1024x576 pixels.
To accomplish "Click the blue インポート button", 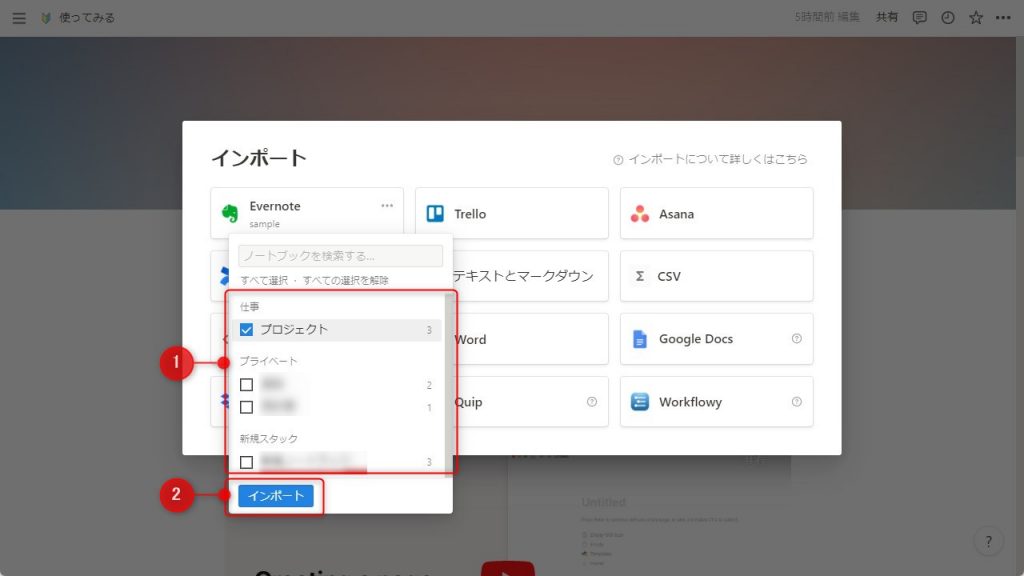I will [x=276, y=496].
